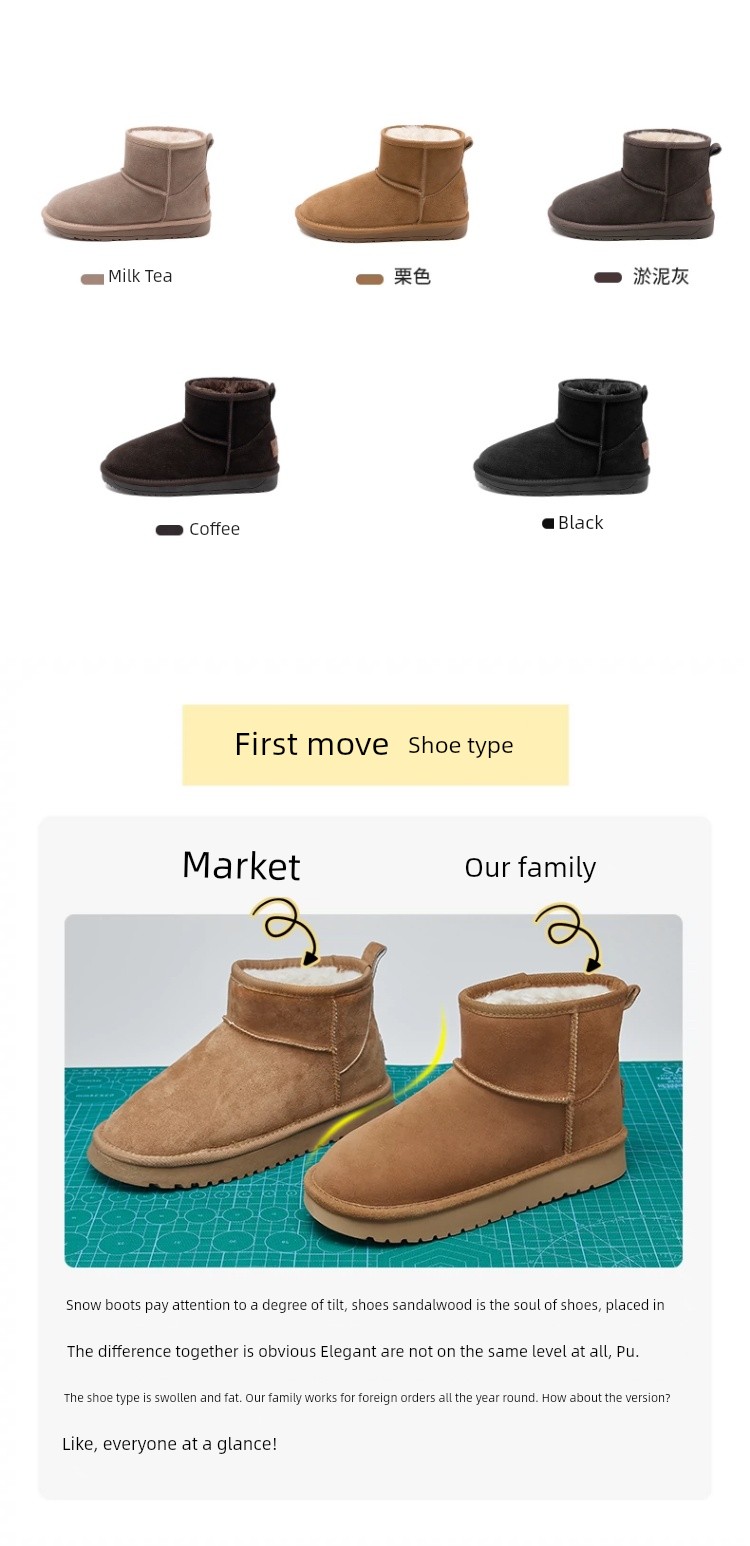Screen dimensions: 750x1546
Task: Select the chestnut 栗色 color swatch
Action: [x=370, y=279]
